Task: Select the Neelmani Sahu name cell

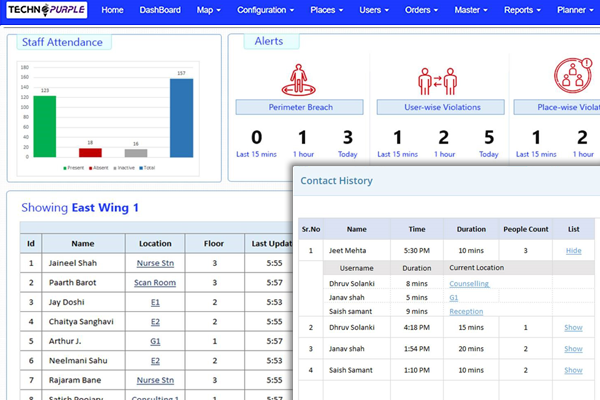Action: point(83,361)
